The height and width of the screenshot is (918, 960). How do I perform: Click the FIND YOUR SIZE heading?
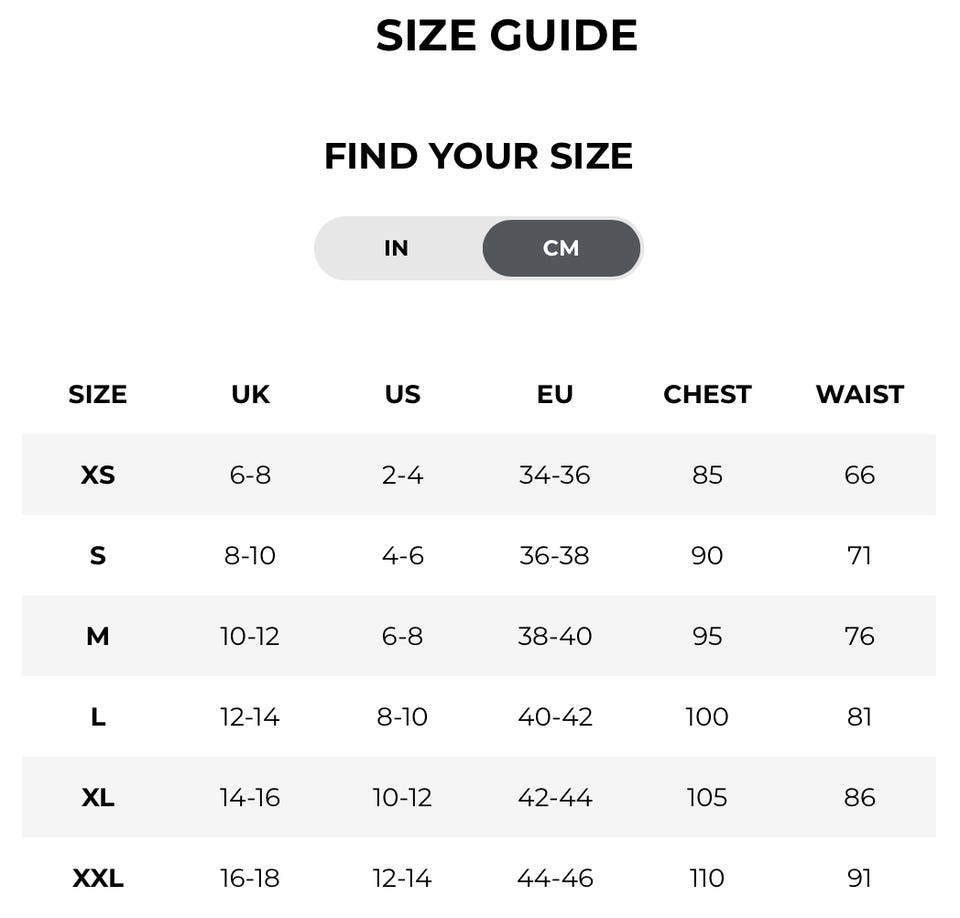pyautogui.click(x=478, y=156)
